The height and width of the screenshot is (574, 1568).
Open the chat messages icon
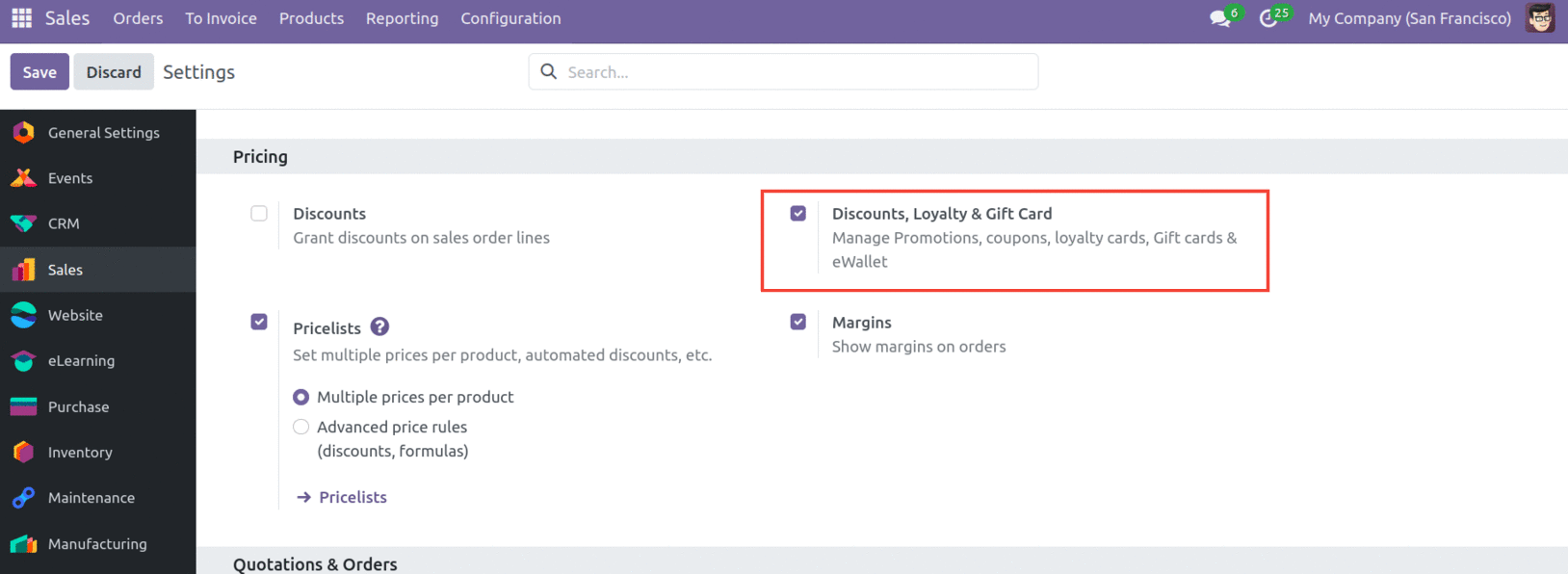pyautogui.click(x=1220, y=18)
